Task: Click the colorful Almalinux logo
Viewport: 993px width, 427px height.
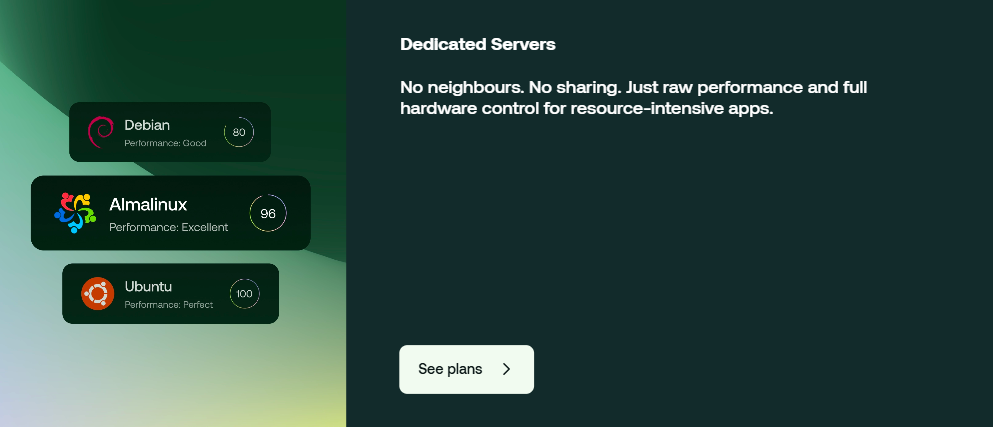Action: point(75,213)
